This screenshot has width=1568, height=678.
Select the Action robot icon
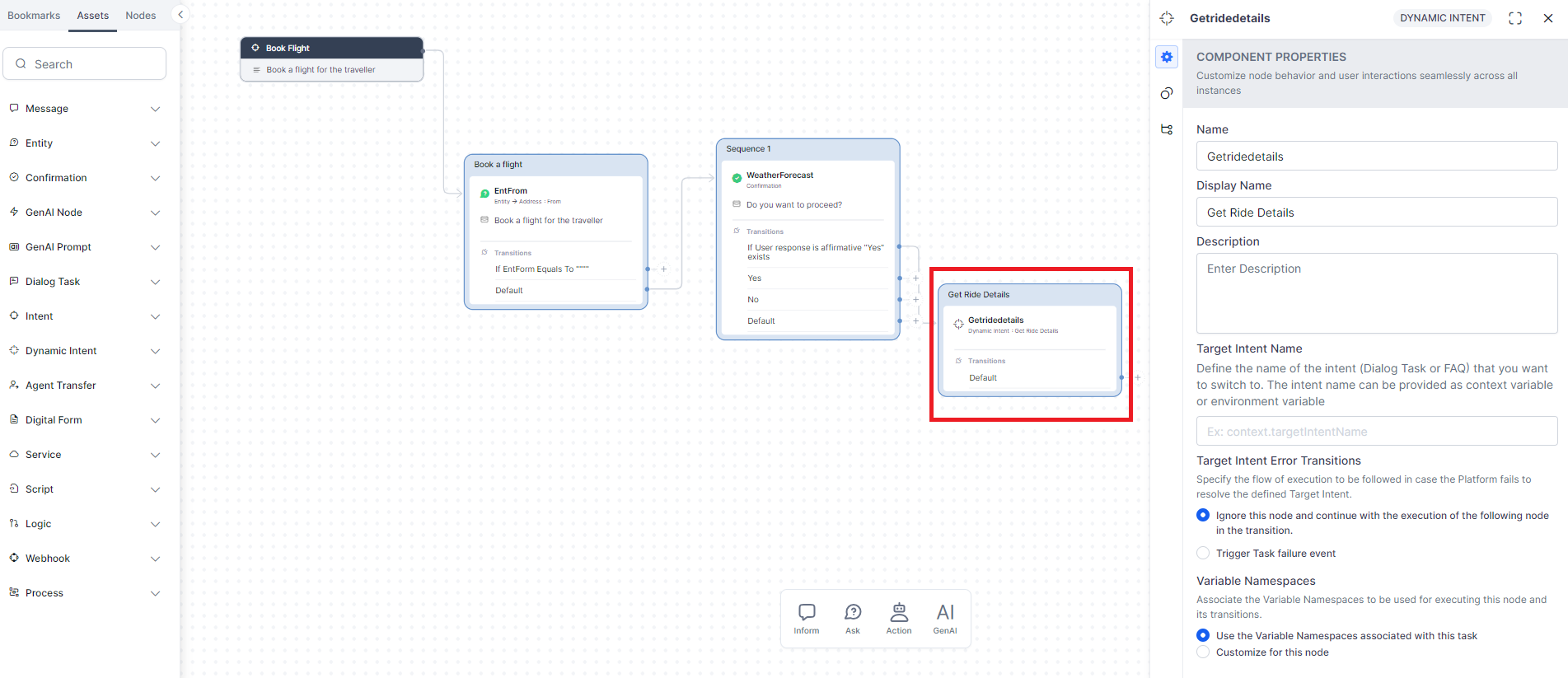point(899,618)
